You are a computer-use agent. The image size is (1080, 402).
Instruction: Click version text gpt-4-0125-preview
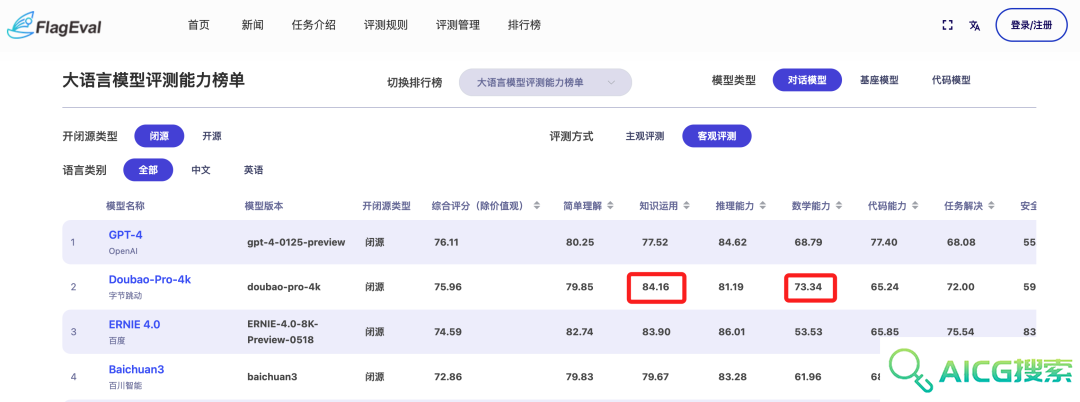pyautogui.click(x=296, y=242)
